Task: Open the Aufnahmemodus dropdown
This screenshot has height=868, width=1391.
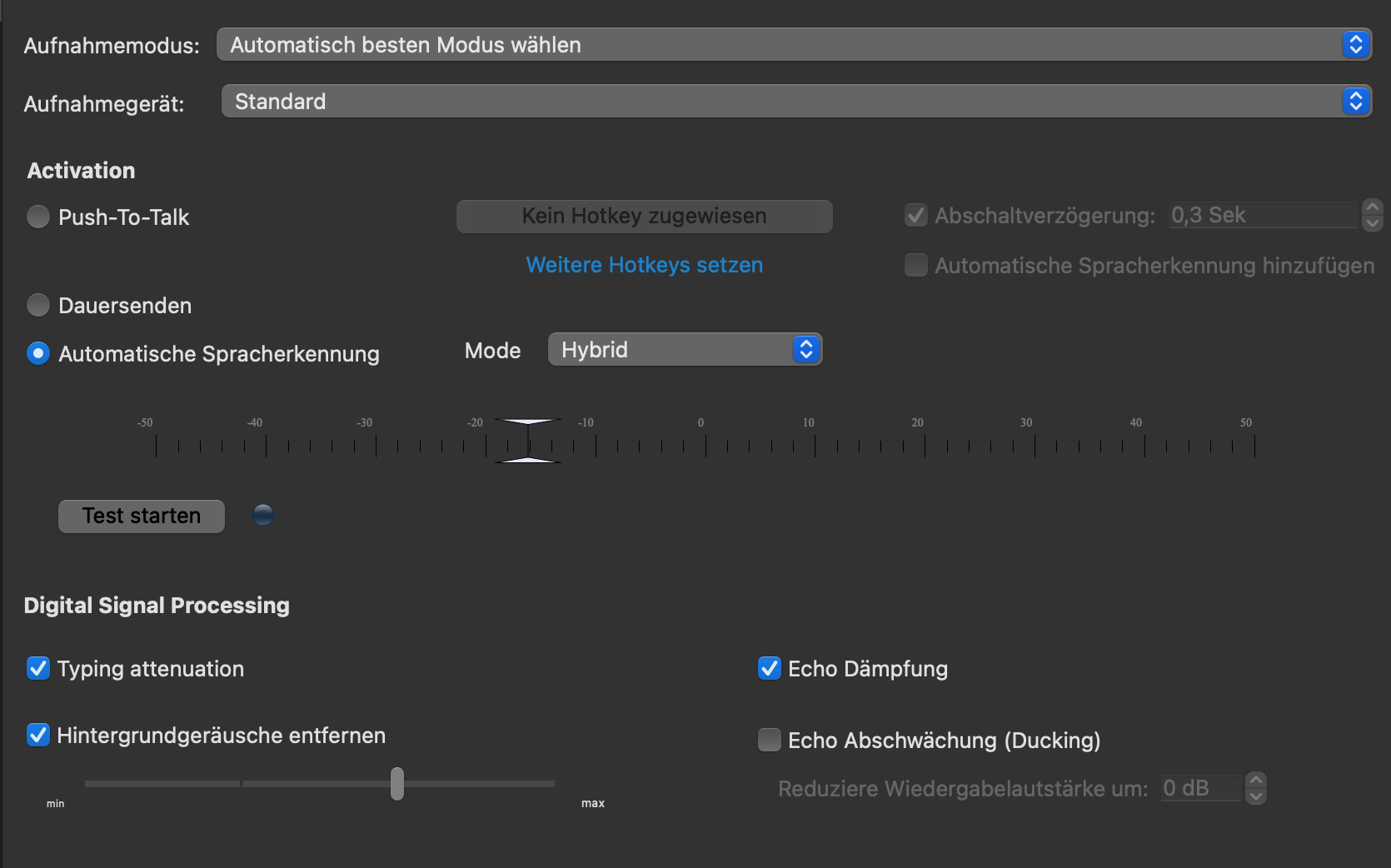Action: click(x=794, y=44)
